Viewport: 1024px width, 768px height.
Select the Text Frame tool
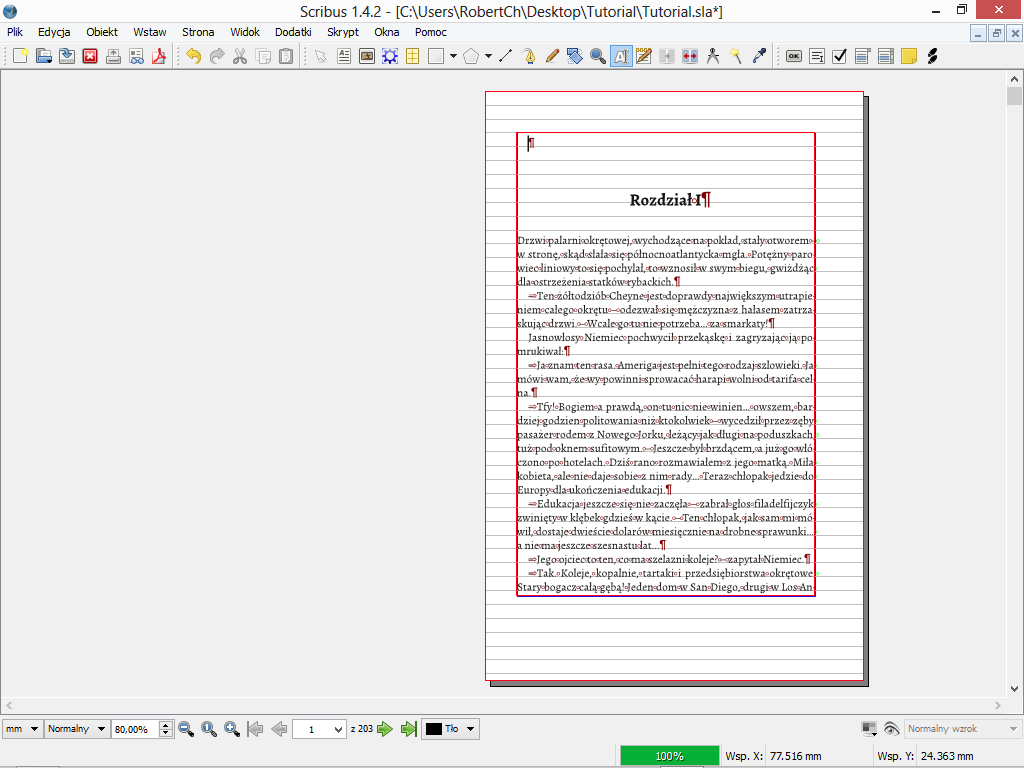(x=344, y=56)
